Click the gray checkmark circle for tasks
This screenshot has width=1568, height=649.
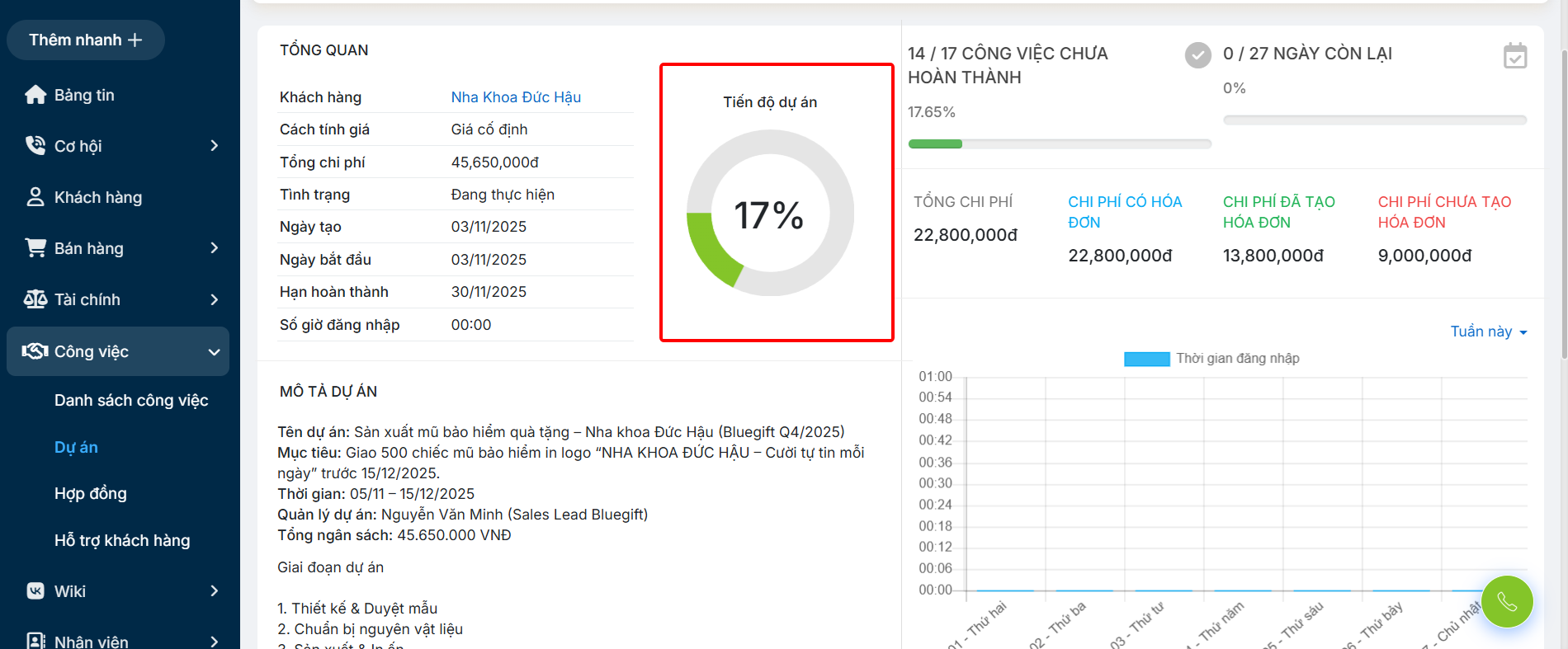1197,55
